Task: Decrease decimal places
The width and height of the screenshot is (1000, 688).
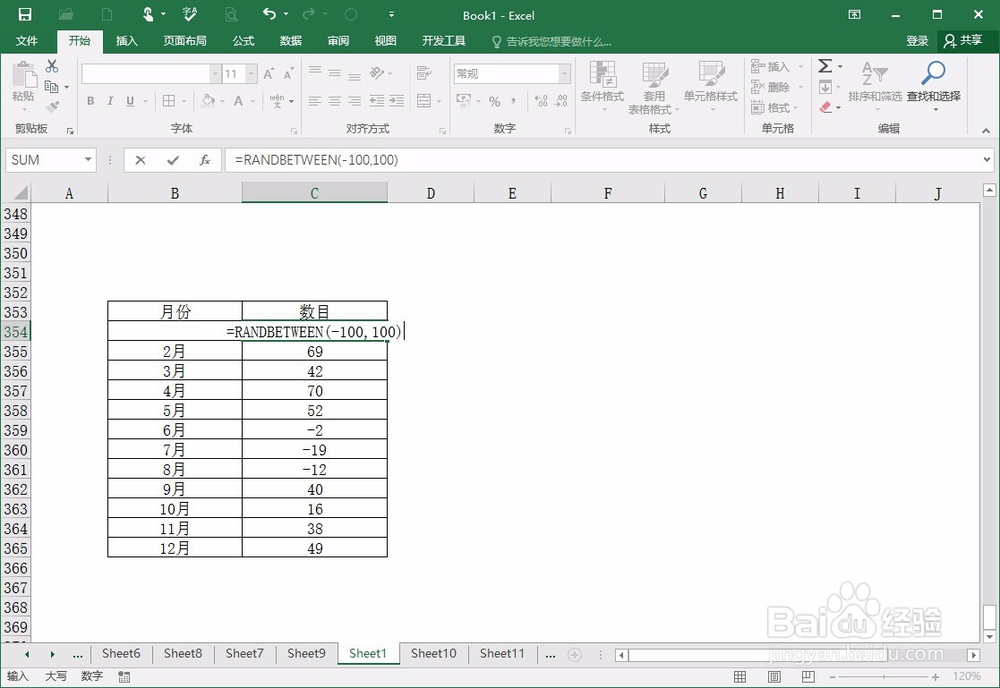Action: pyautogui.click(x=561, y=101)
